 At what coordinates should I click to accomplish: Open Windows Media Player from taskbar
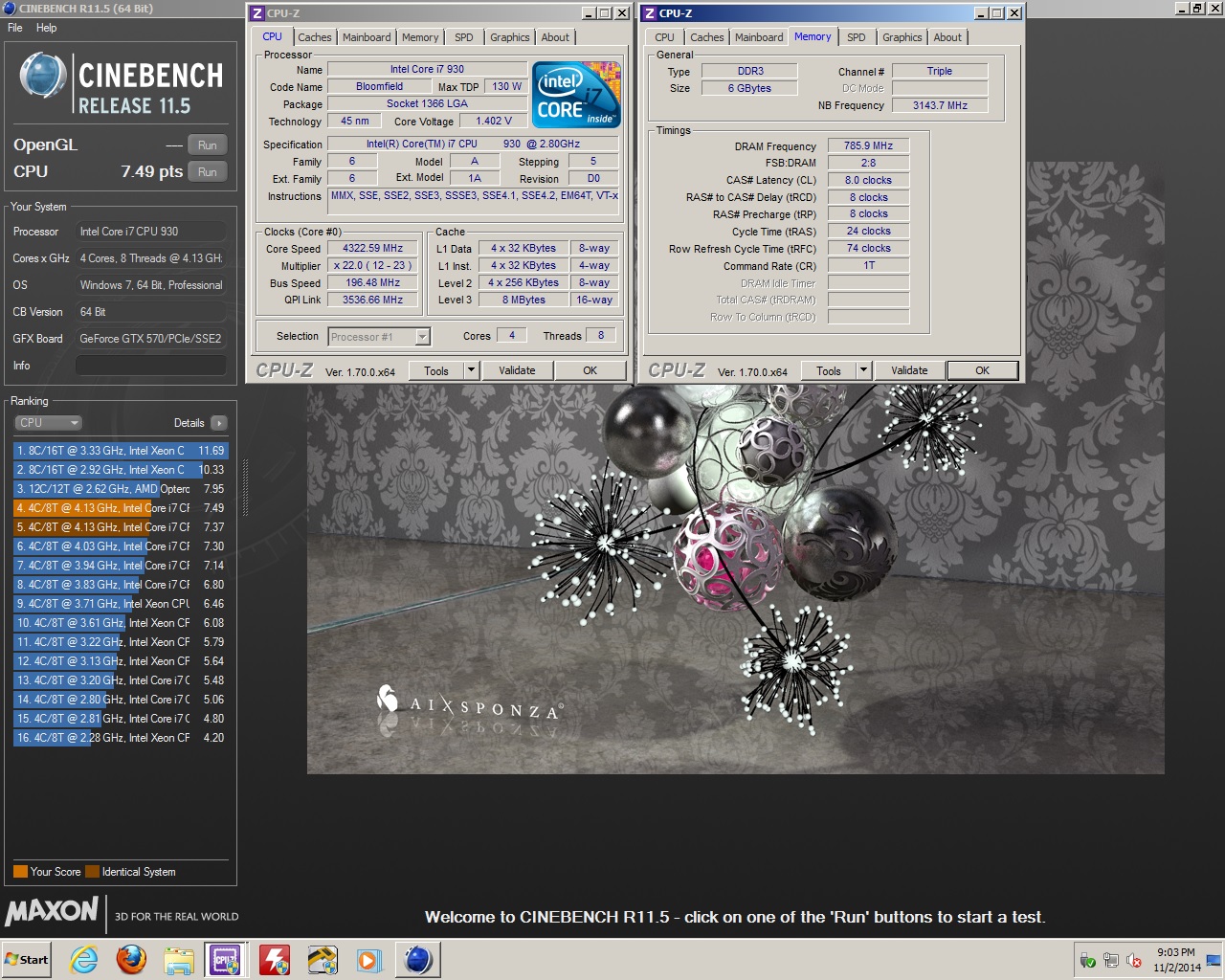pos(368,960)
